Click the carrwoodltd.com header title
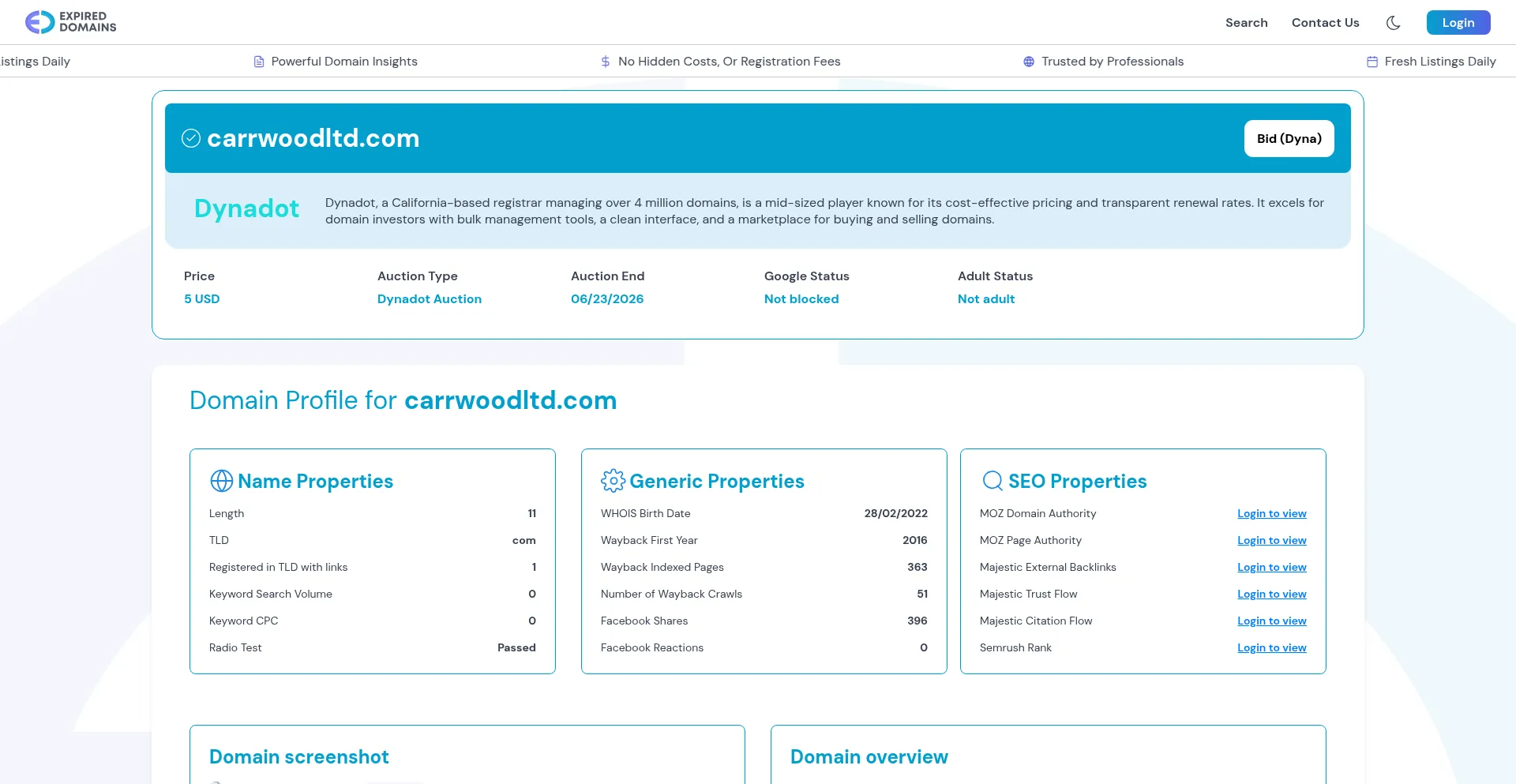The image size is (1516, 784). 313,139
